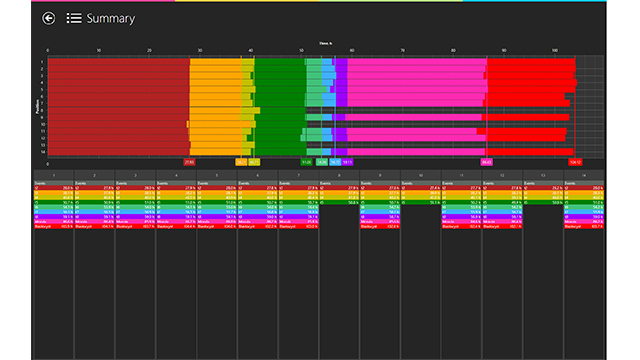Select the red Blastocyst row in column 9

tap(380, 227)
